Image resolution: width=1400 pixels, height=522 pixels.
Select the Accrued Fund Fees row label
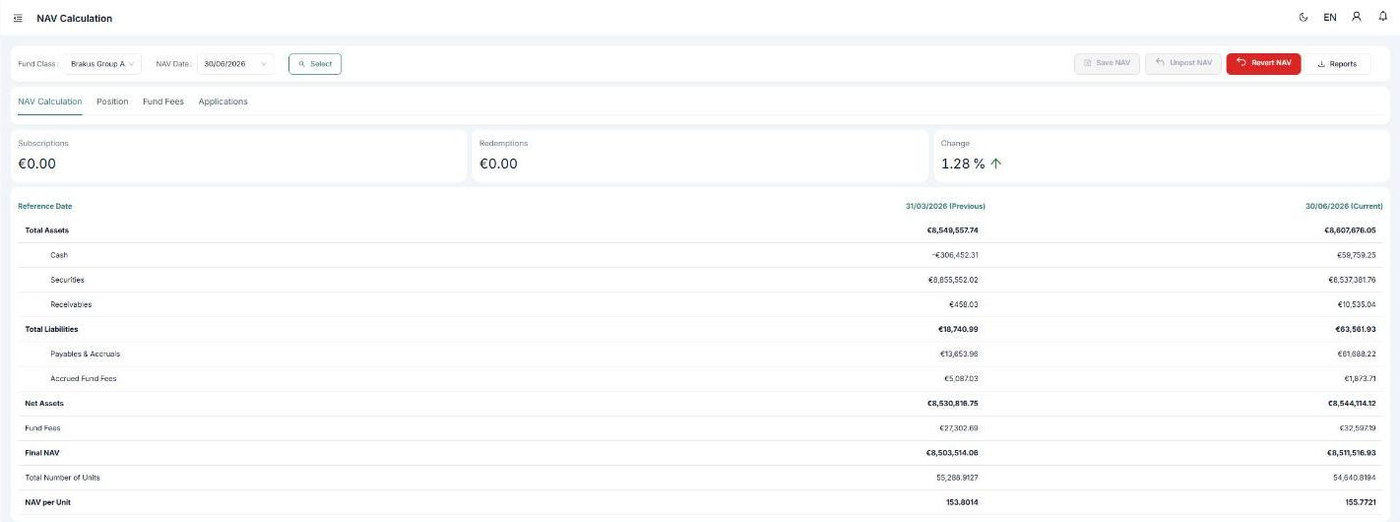click(83, 379)
